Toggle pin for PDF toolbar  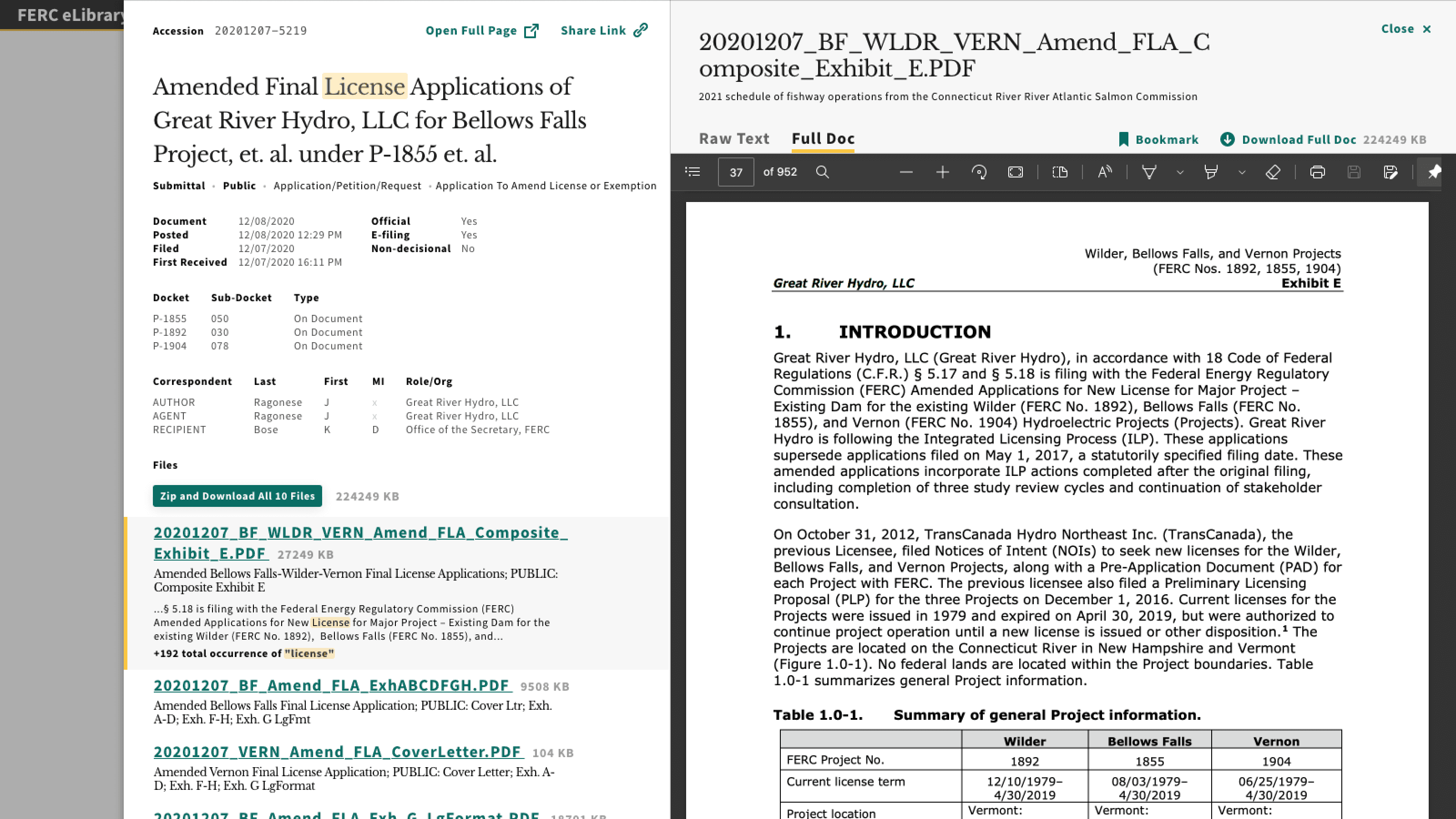pos(1434,172)
